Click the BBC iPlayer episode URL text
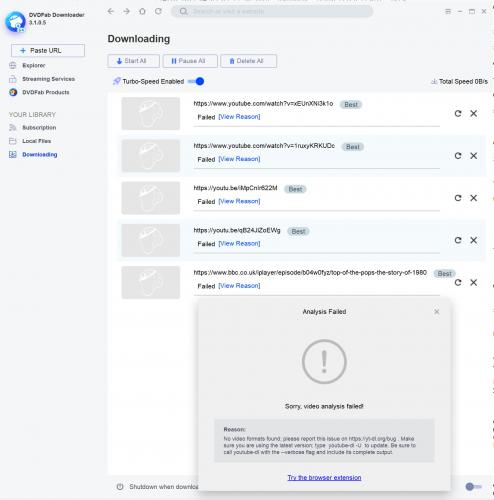The height and width of the screenshot is (500, 494). coord(310,273)
